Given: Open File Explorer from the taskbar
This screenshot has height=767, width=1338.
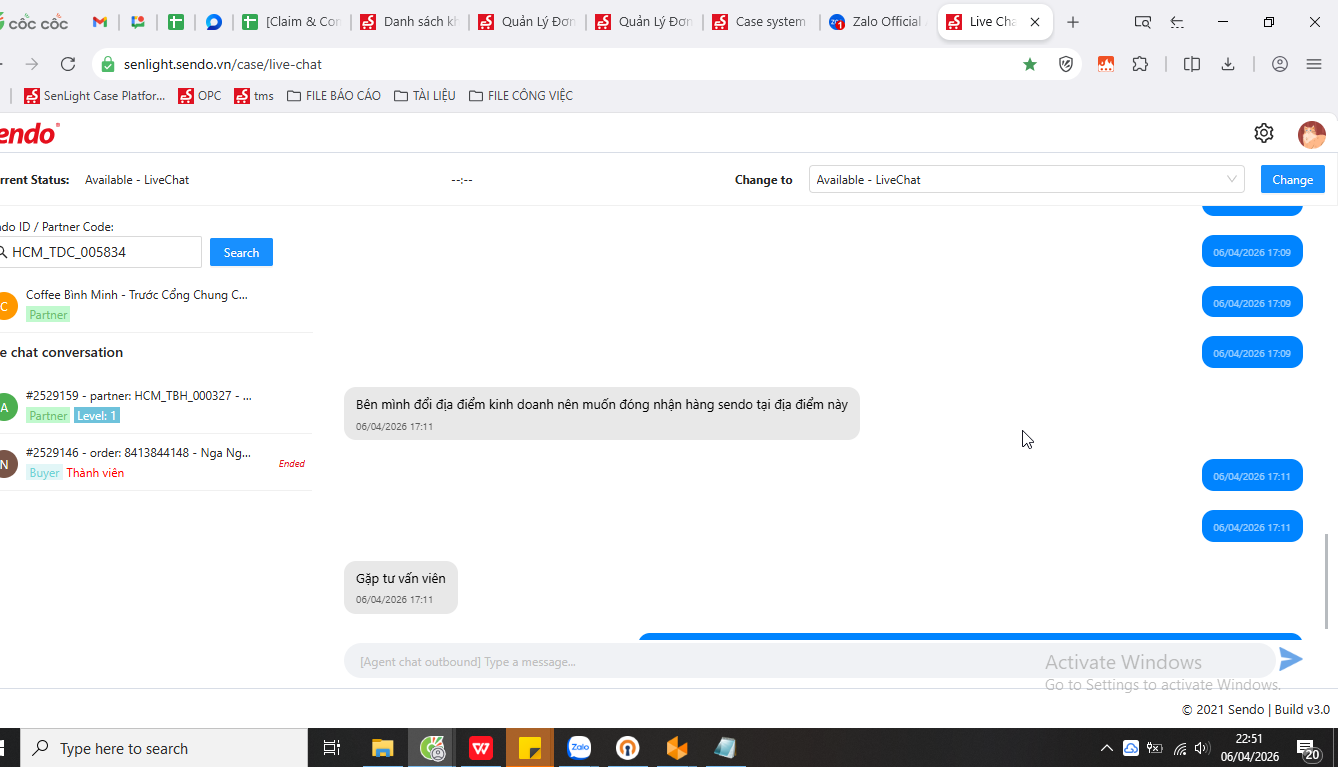Looking at the screenshot, I should (383, 748).
